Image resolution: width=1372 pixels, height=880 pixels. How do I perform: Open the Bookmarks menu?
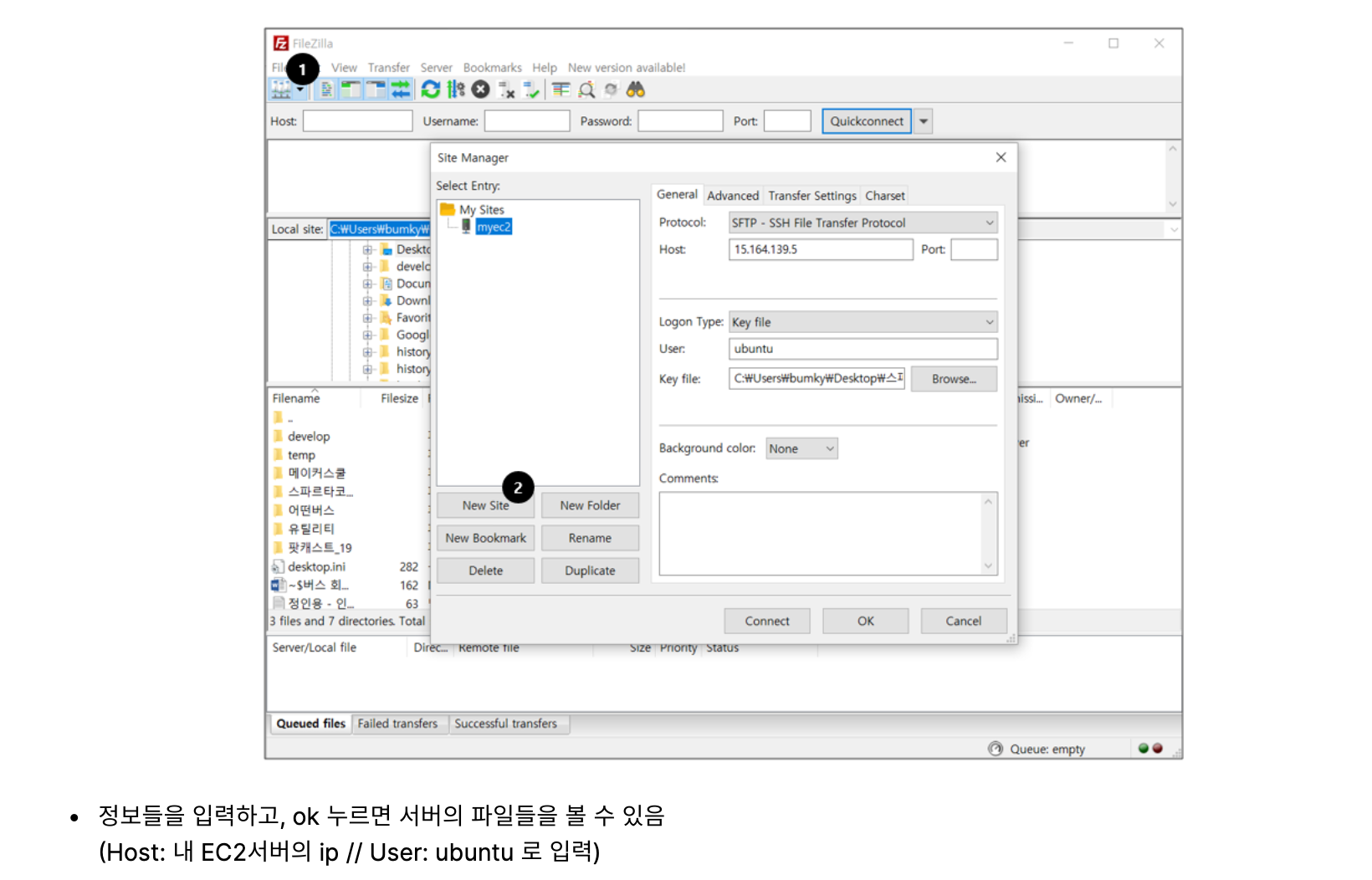click(x=493, y=68)
